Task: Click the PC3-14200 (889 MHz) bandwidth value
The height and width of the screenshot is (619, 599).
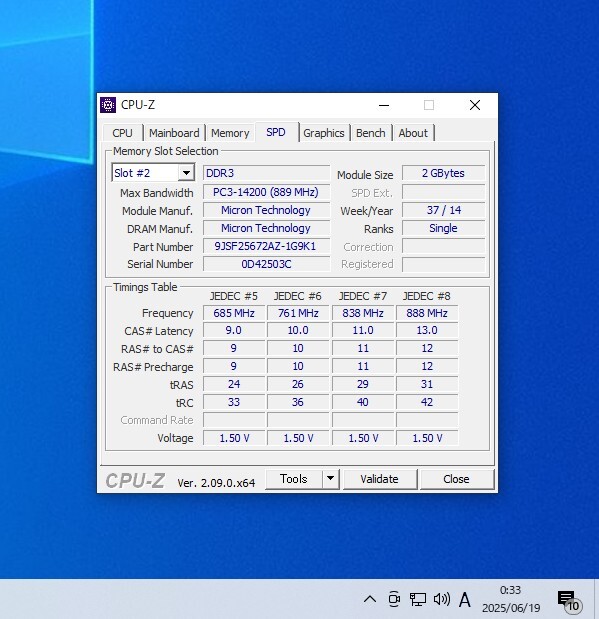Action: 267,192
